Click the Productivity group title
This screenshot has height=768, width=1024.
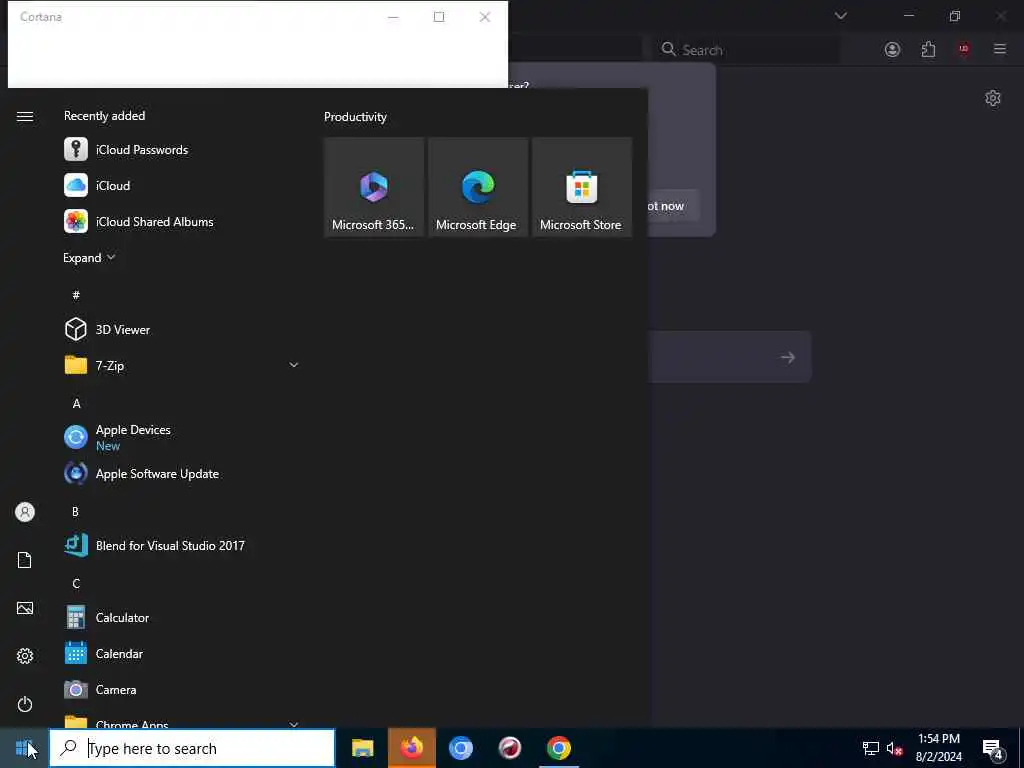355,117
